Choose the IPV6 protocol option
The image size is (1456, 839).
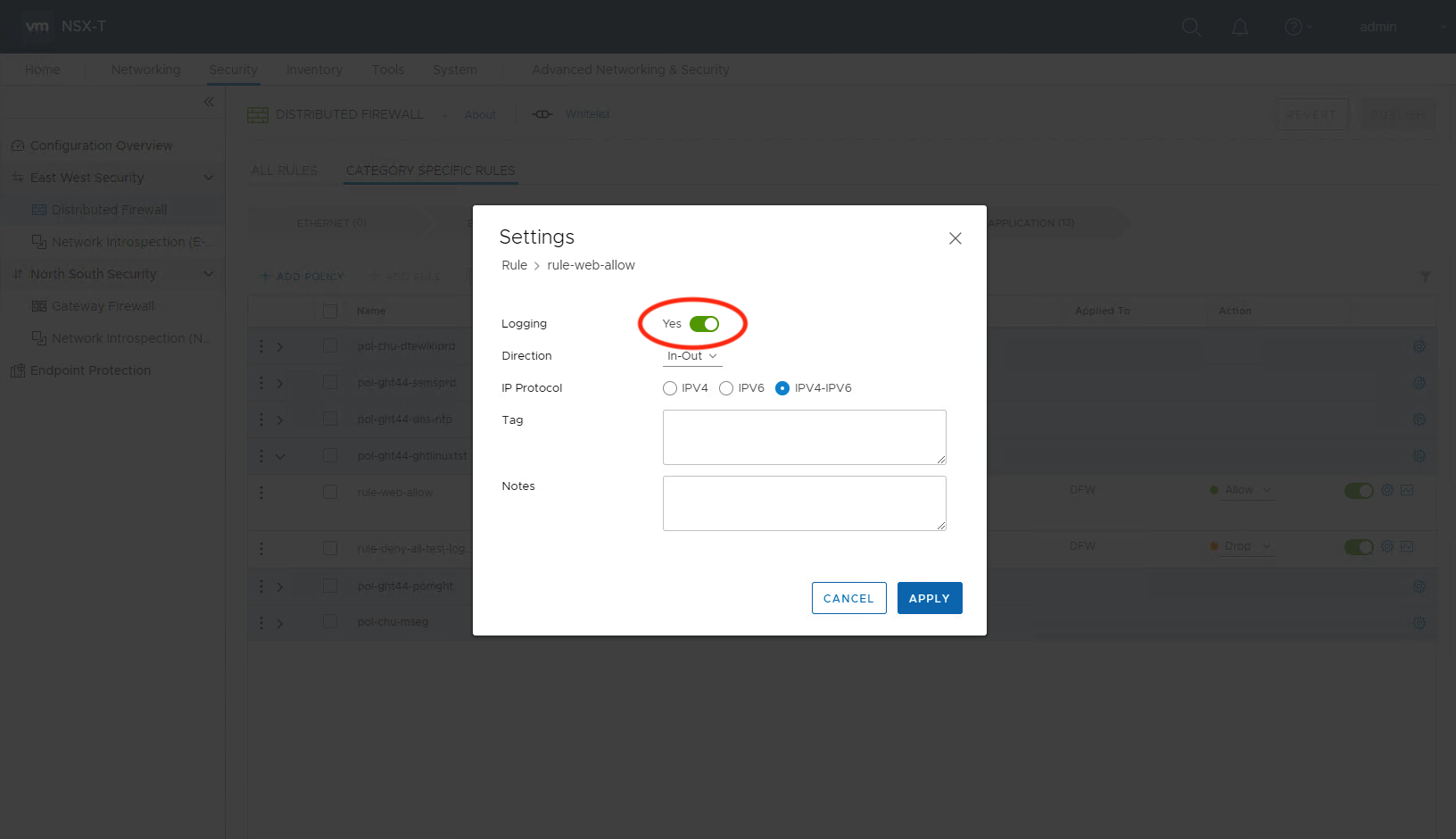point(726,388)
